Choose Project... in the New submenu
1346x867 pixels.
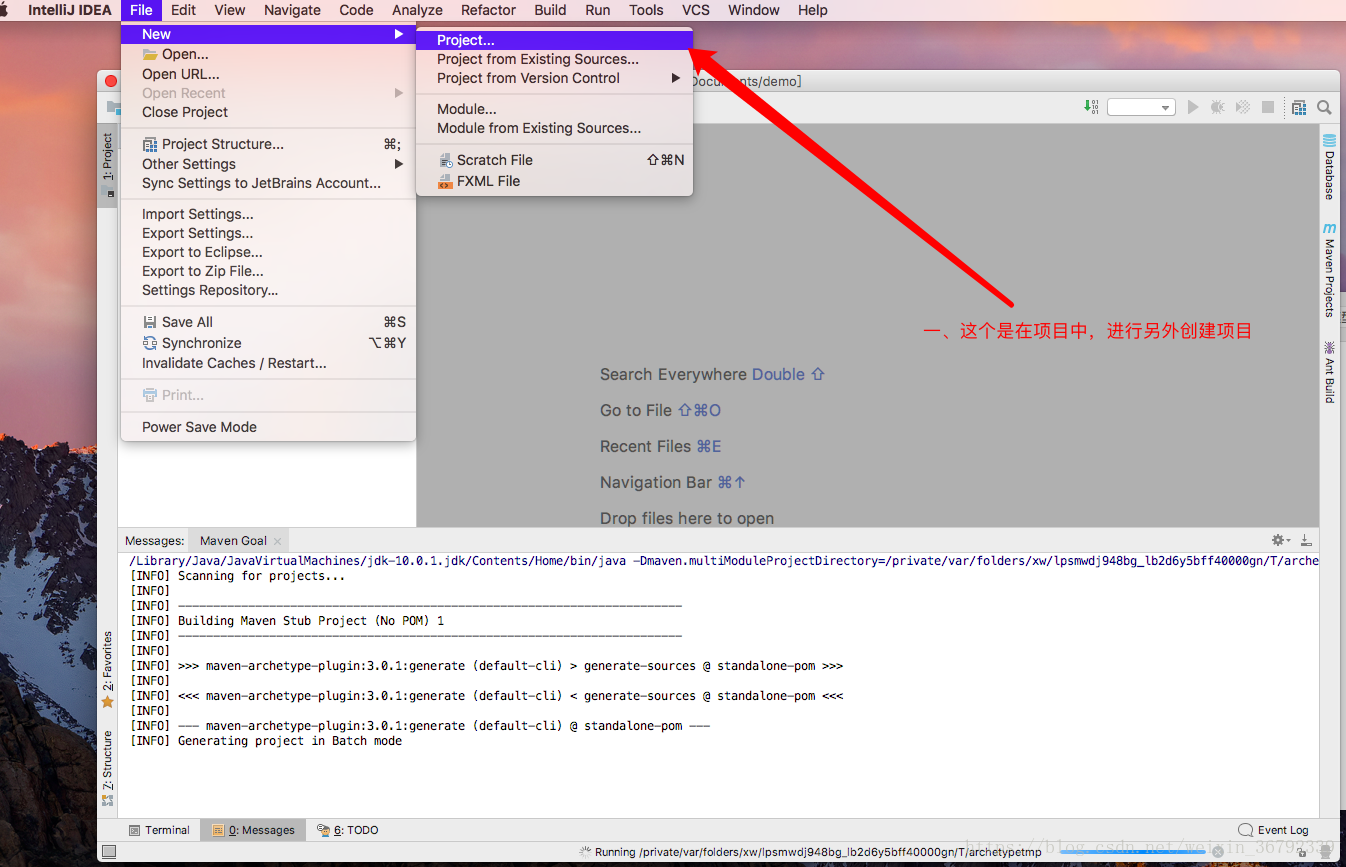pyautogui.click(x=554, y=40)
